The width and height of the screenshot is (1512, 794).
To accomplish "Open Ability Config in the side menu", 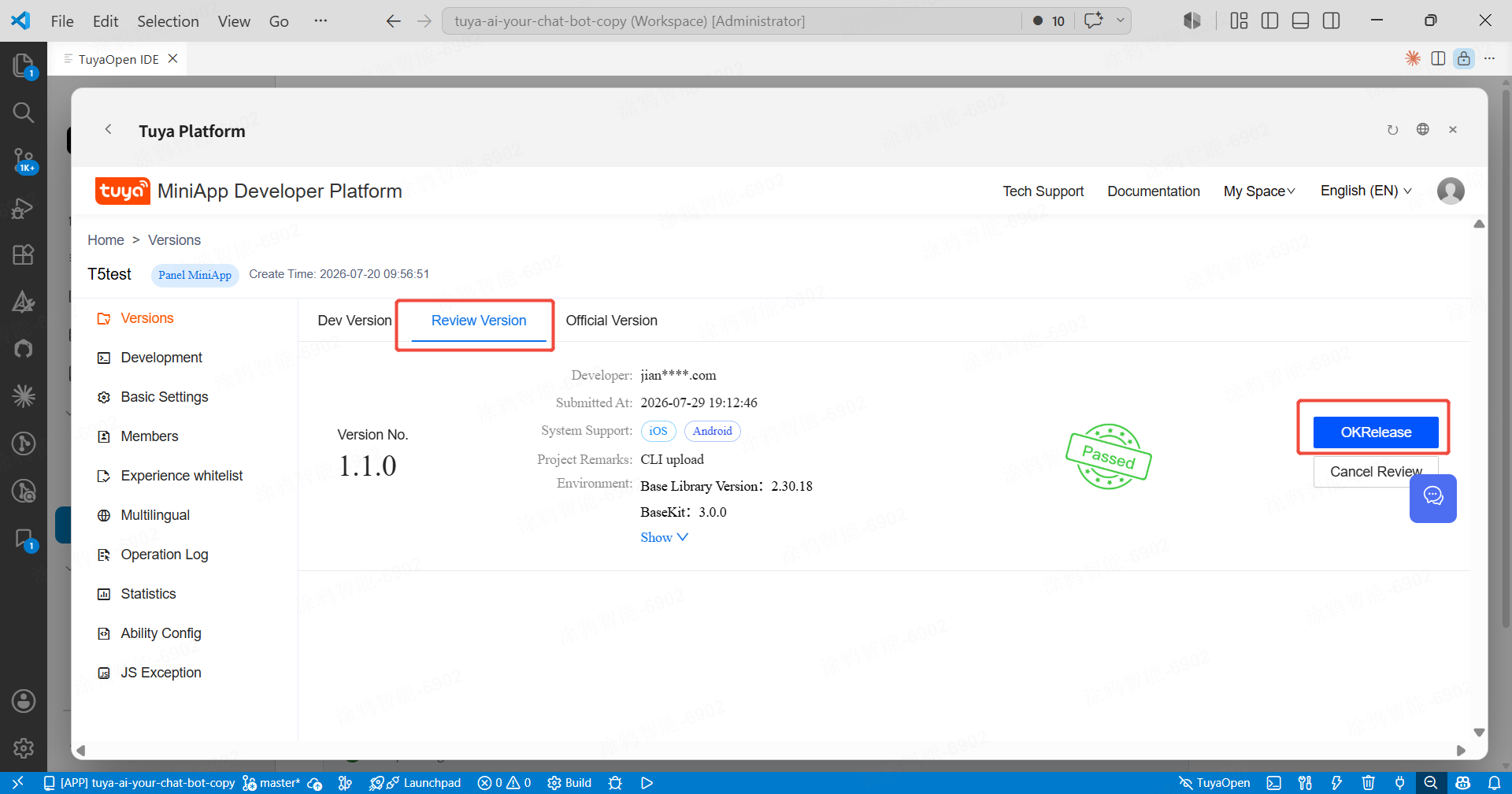I will pyautogui.click(x=161, y=633).
